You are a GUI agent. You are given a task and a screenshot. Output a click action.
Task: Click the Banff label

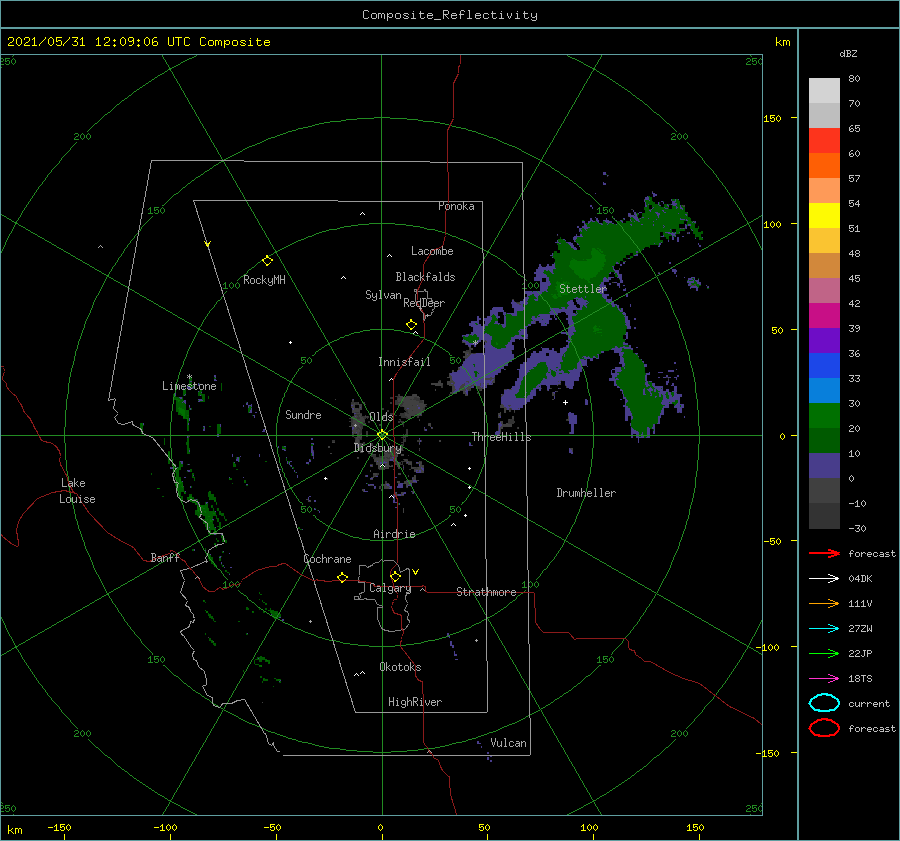pos(165,557)
